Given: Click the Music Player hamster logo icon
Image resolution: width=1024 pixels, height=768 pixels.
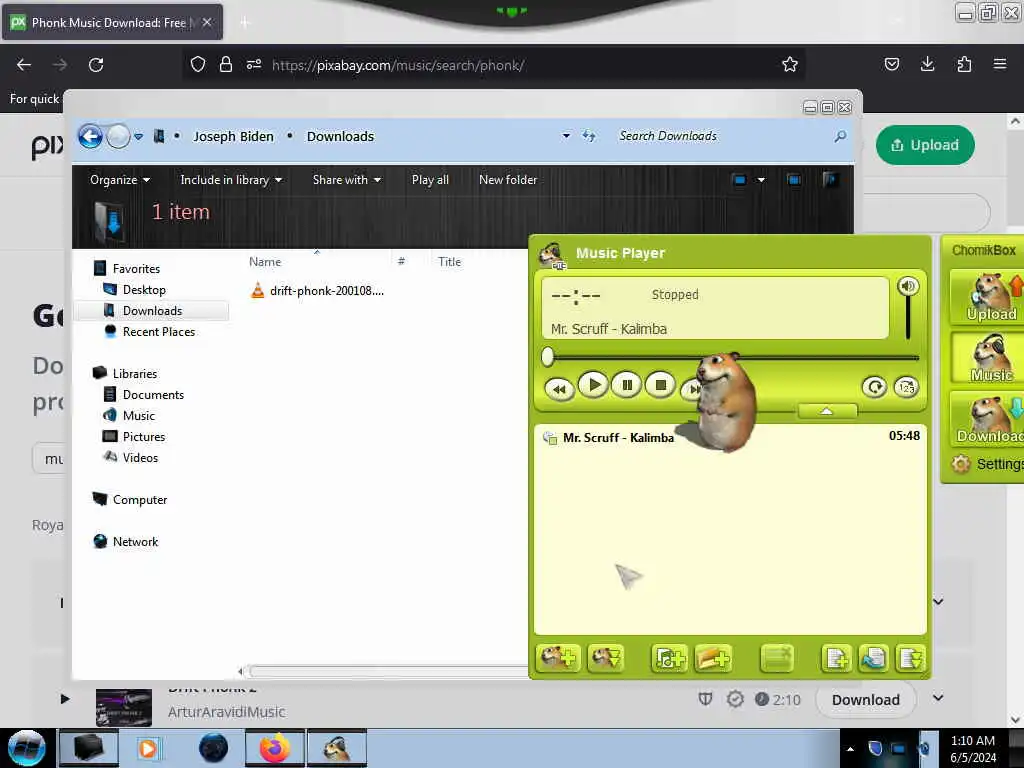Looking at the screenshot, I should click(552, 255).
